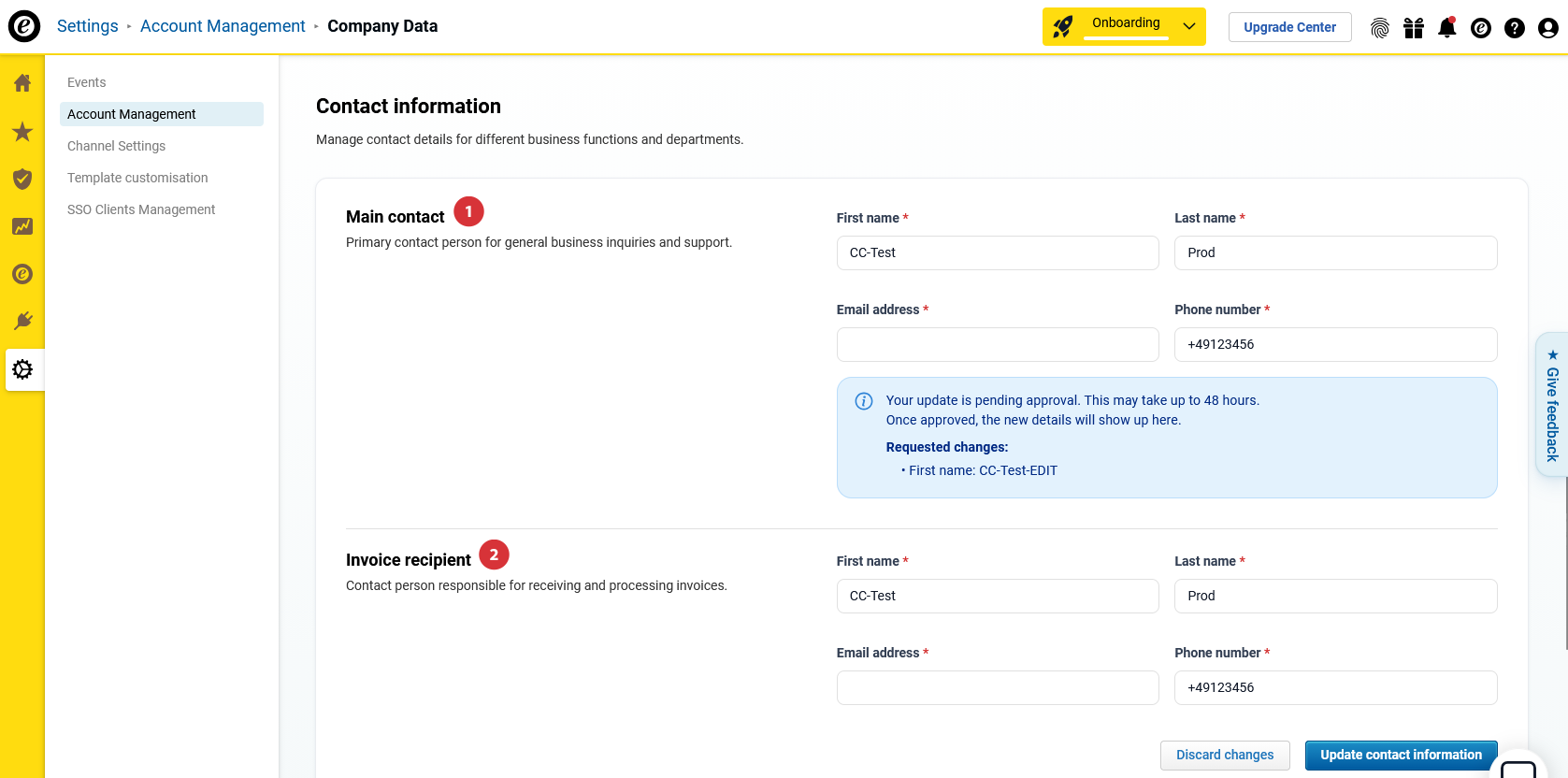Viewport: 1568px width, 778px height.
Task: Open the notifications bell icon
Action: (1446, 28)
